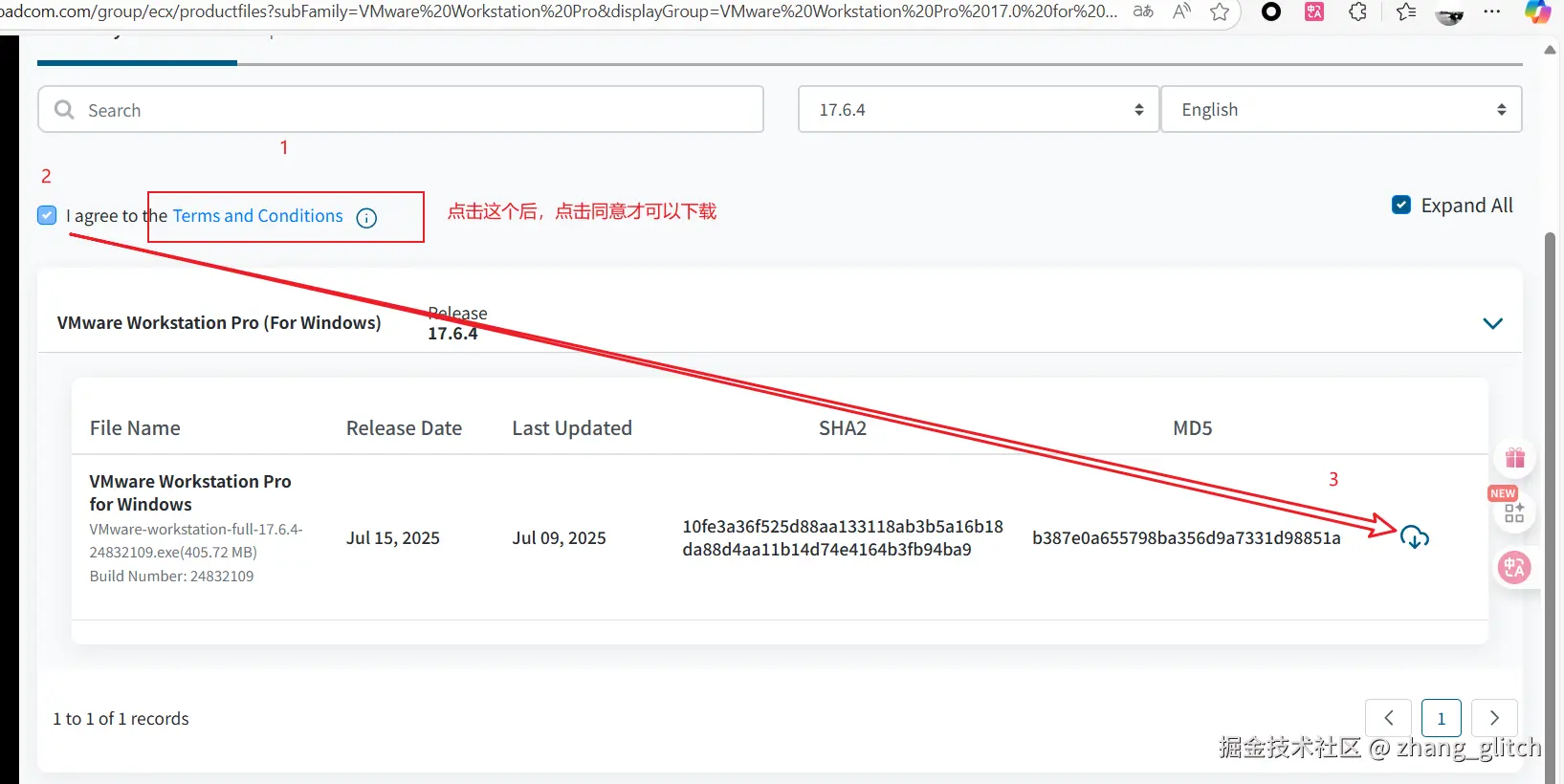The height and width of the screenshot is (784, 1564).
Task: Click the floating NEW QR grid icon
Action: [x=1514, y=513]
